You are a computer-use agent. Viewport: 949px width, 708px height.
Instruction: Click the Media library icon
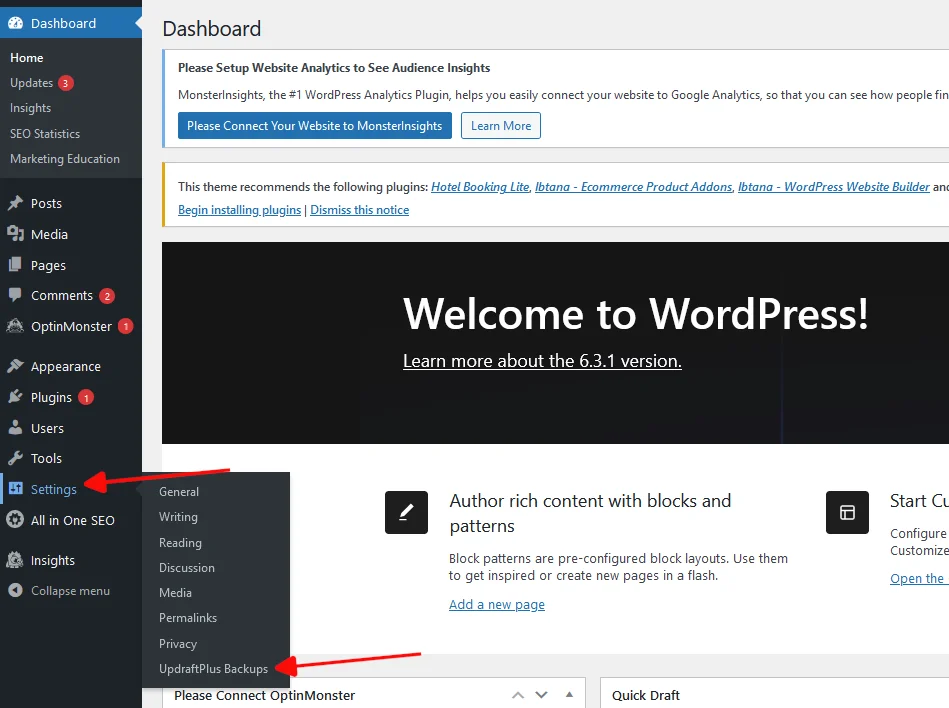(x=15, y=234)
